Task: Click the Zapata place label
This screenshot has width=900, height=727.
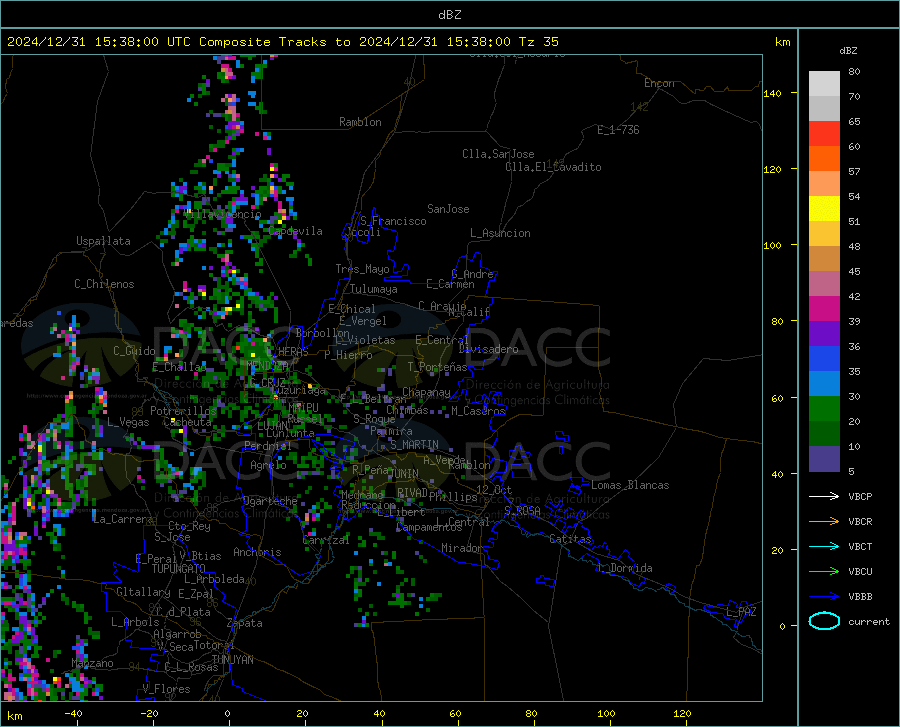Action: pyautogui.click(x=245, y=623)
